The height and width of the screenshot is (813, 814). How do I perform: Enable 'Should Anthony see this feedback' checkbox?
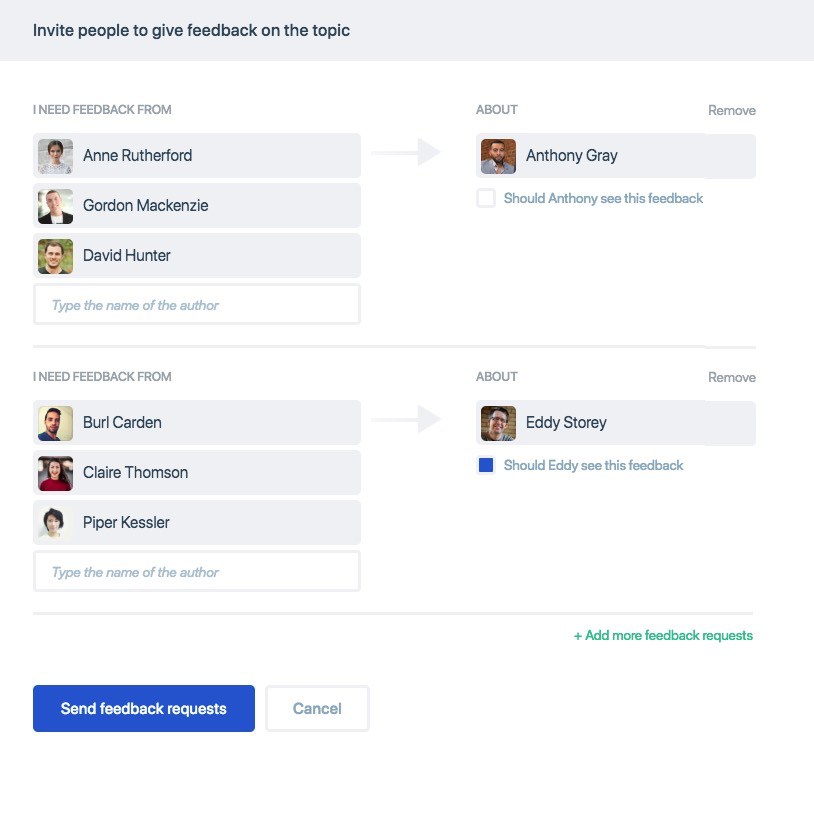click(x=486, y=199)
